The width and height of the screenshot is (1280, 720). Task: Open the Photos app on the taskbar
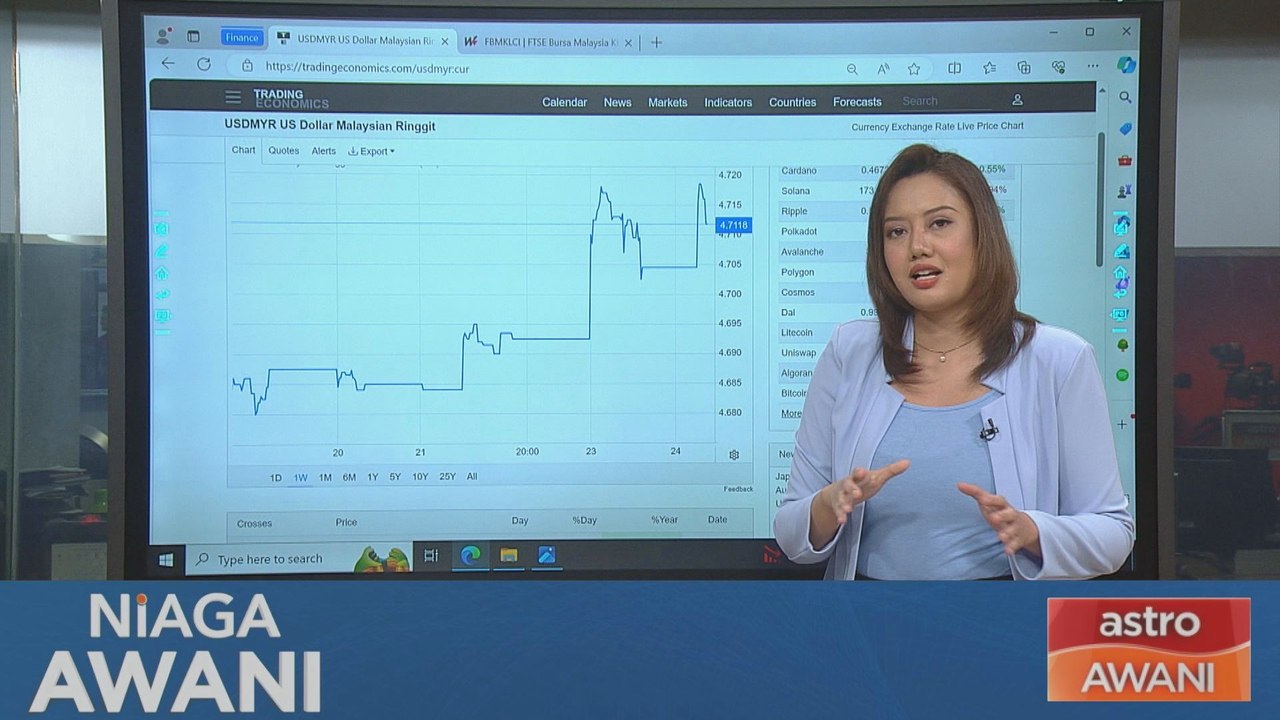pyautogui.click(x=546, y=555)
